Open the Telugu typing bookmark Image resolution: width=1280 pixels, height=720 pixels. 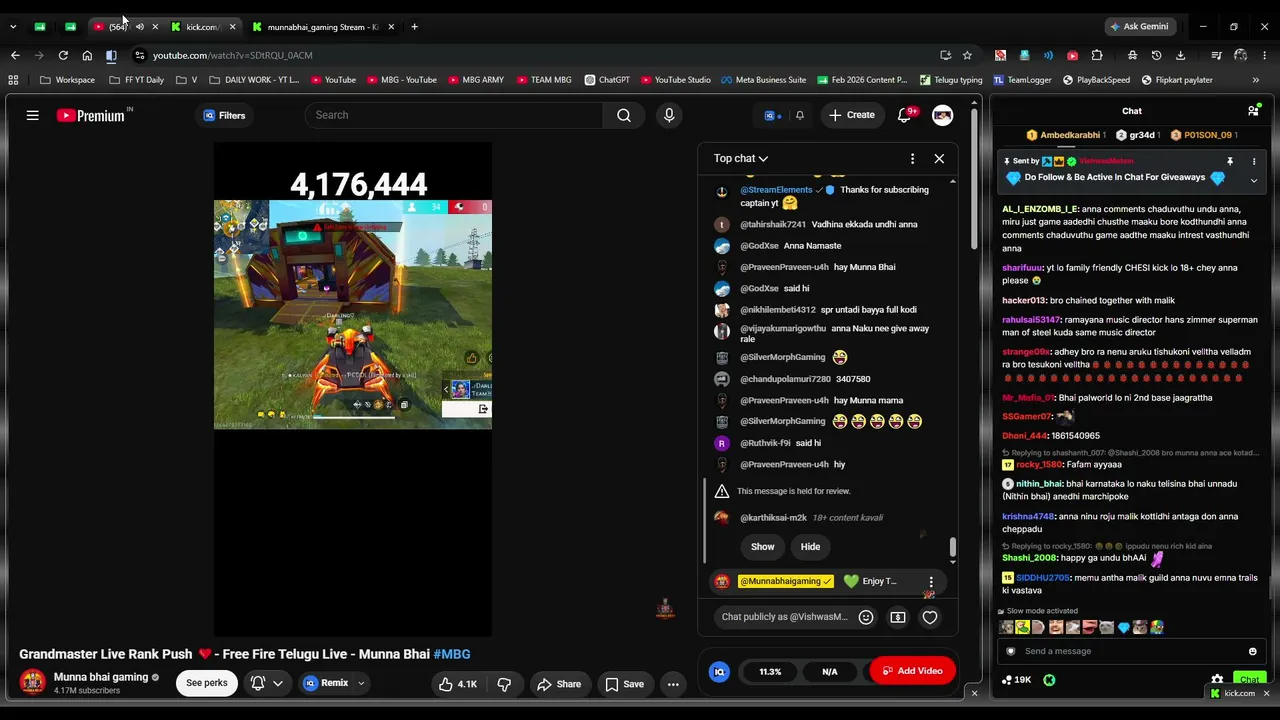[951, 80]
